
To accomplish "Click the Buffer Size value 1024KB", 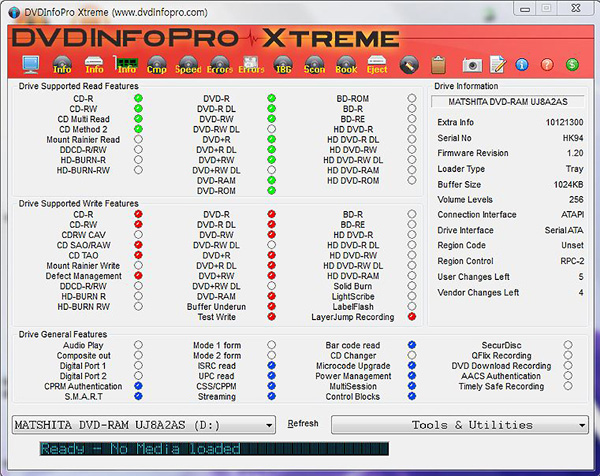I will (568, 185).
